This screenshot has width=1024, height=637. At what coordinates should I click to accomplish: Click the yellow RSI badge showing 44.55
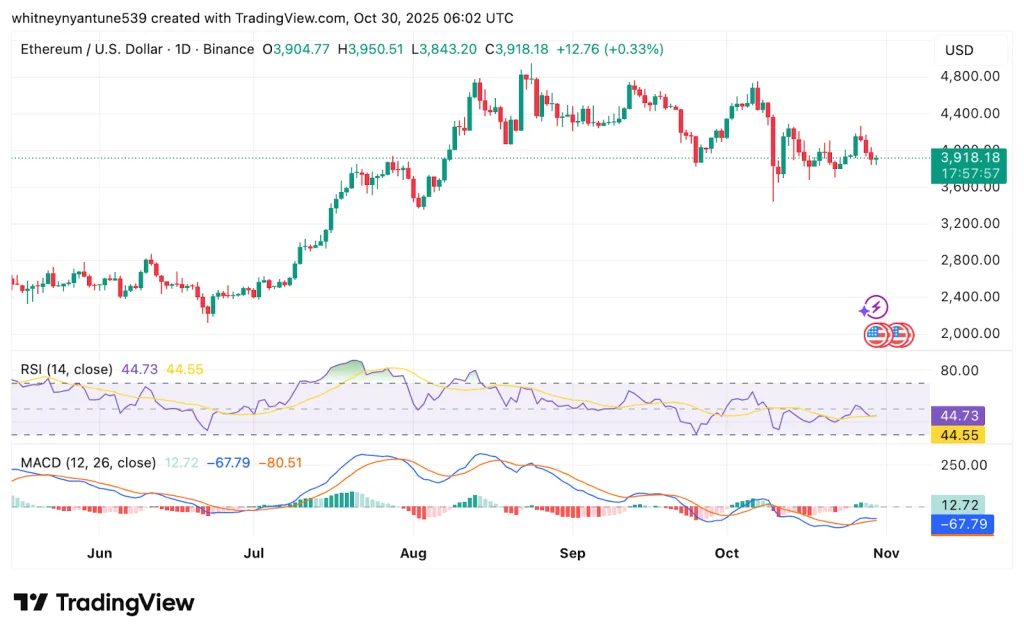point(958,434)
